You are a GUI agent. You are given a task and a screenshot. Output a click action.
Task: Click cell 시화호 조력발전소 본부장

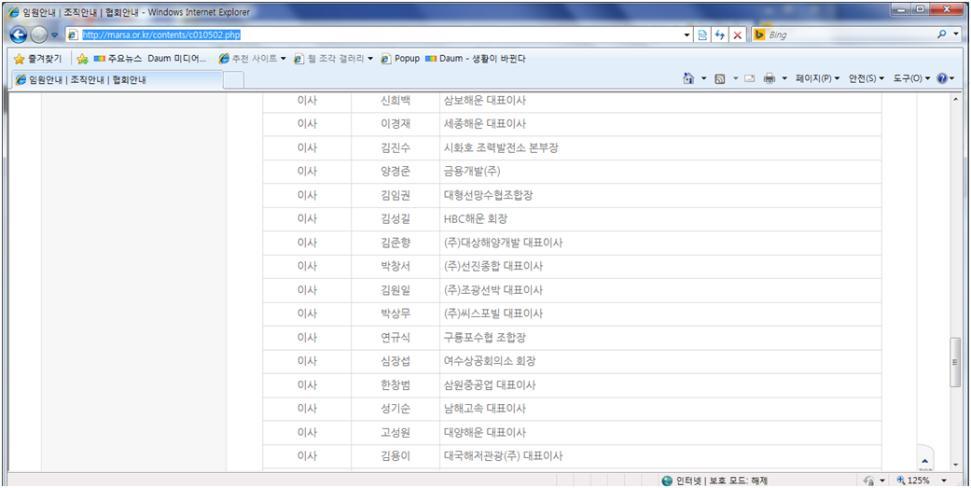point(660,148)
